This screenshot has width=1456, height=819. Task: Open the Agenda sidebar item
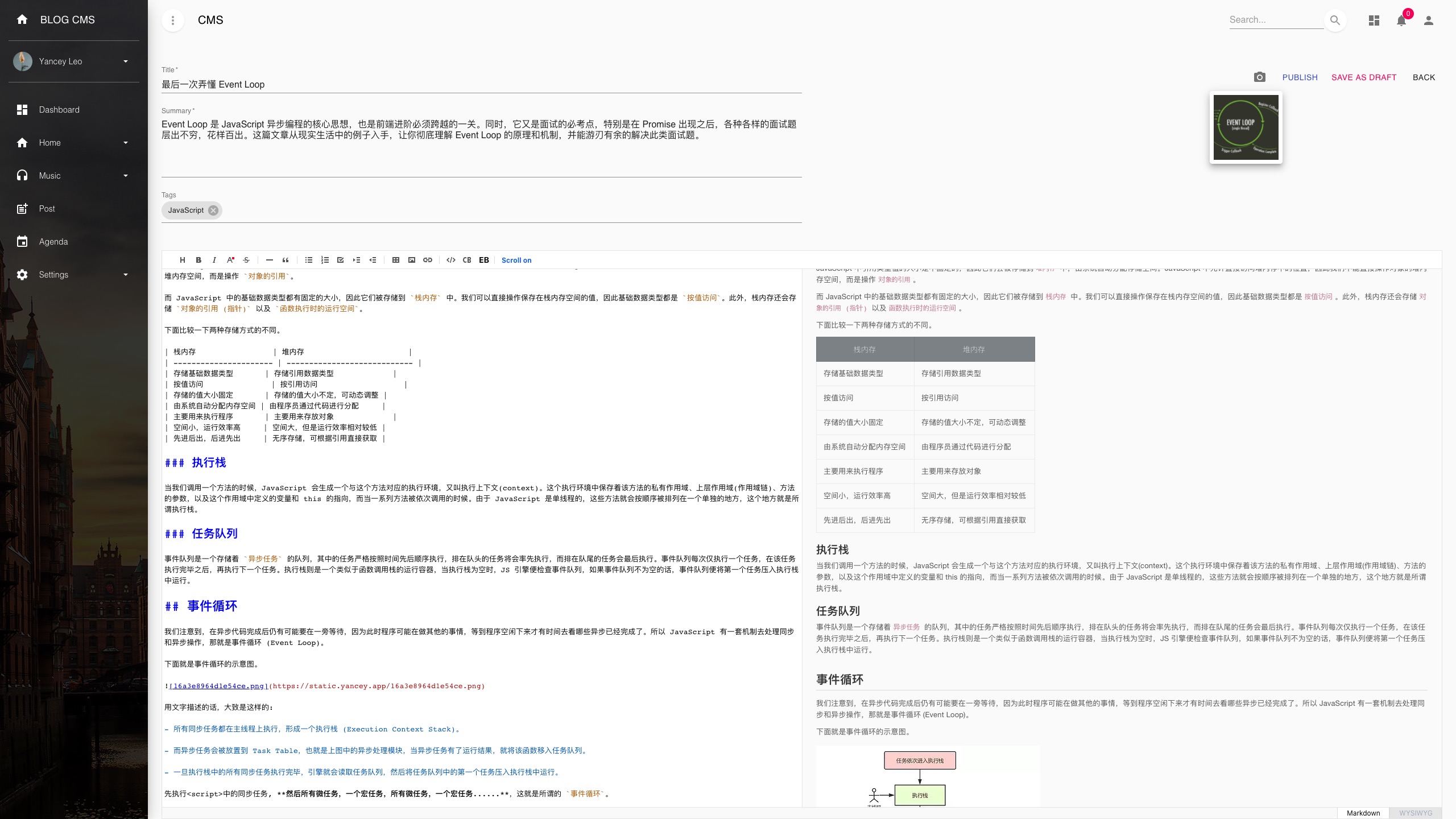[53, 242]
